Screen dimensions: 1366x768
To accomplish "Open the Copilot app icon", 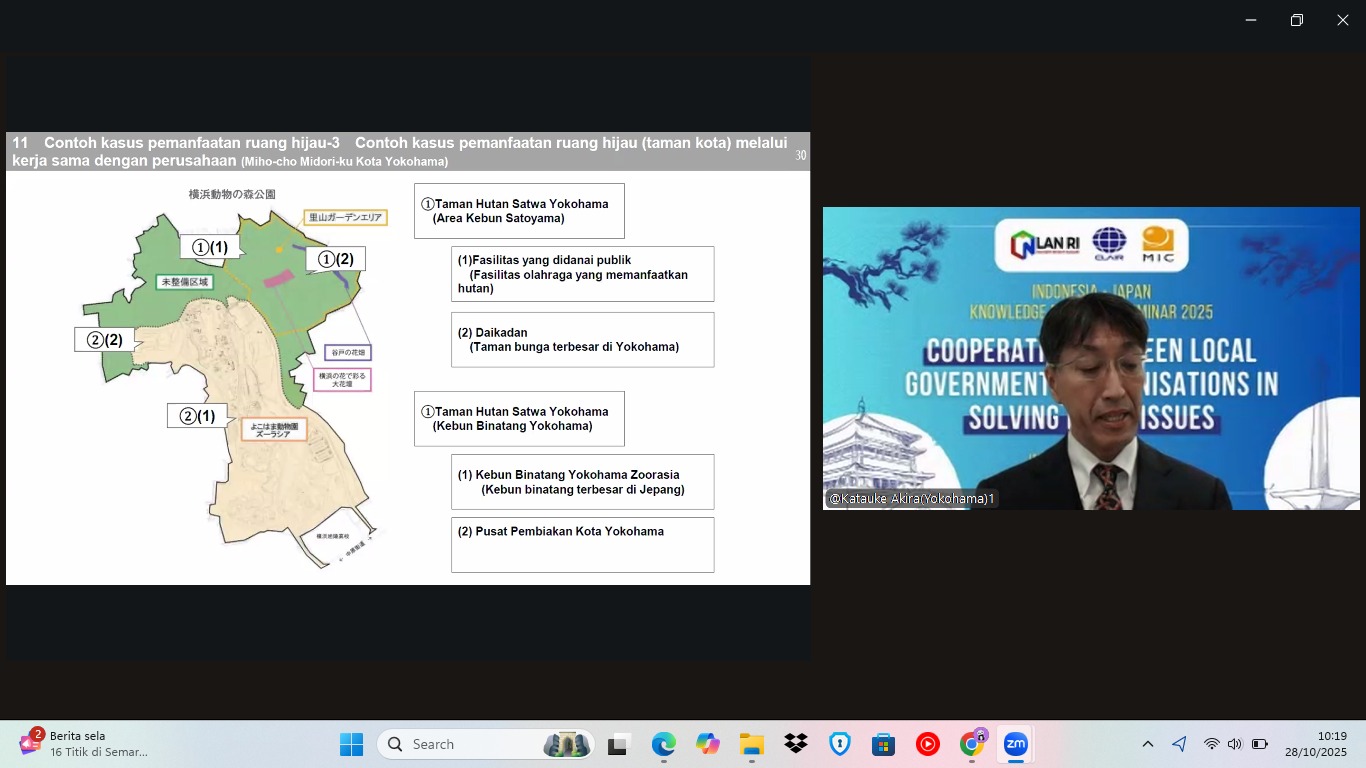I will pos(708,744).
